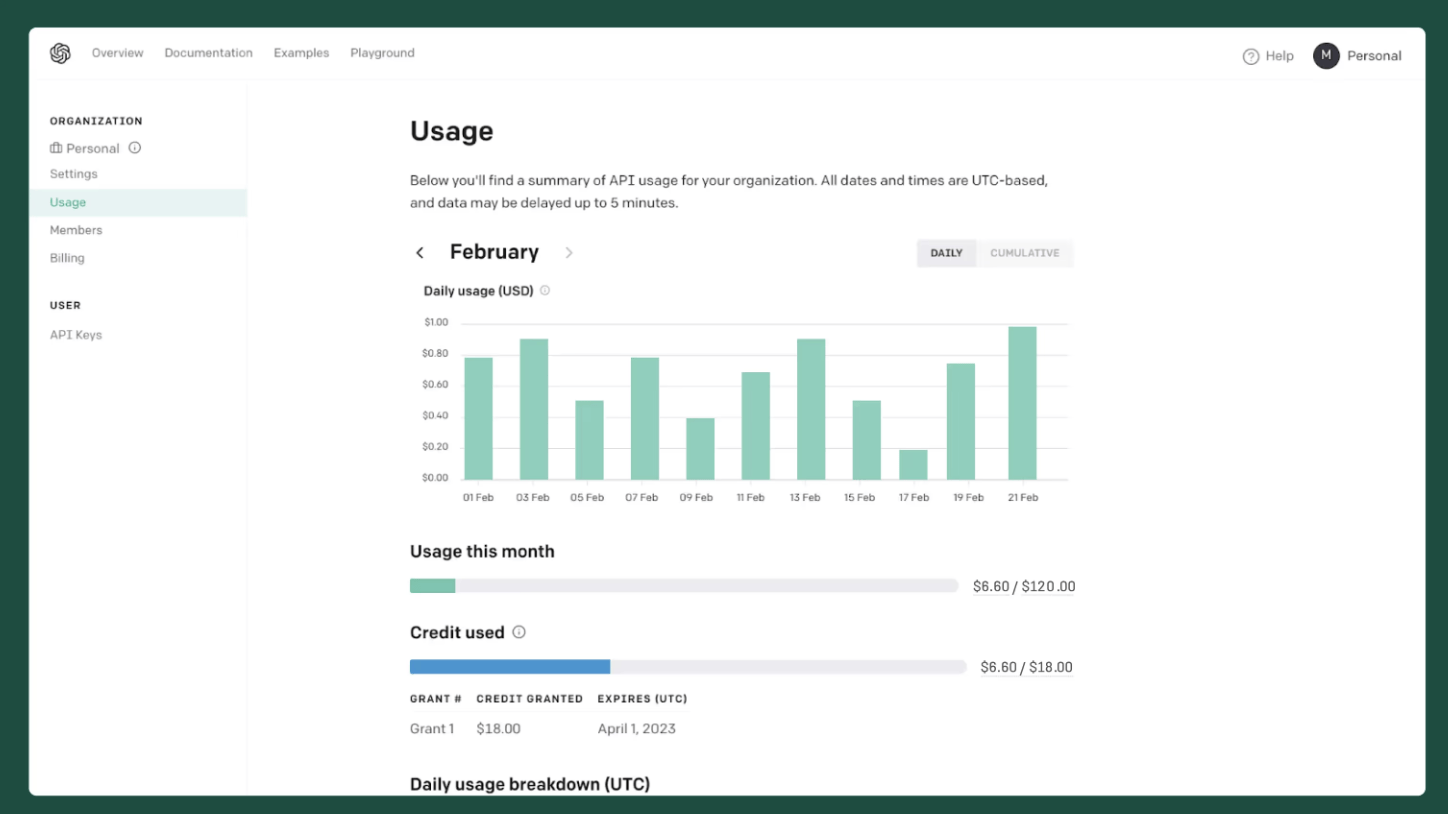
Task: Switch chart view to CUMULATIVE
Action: [x=1025, y=253]
